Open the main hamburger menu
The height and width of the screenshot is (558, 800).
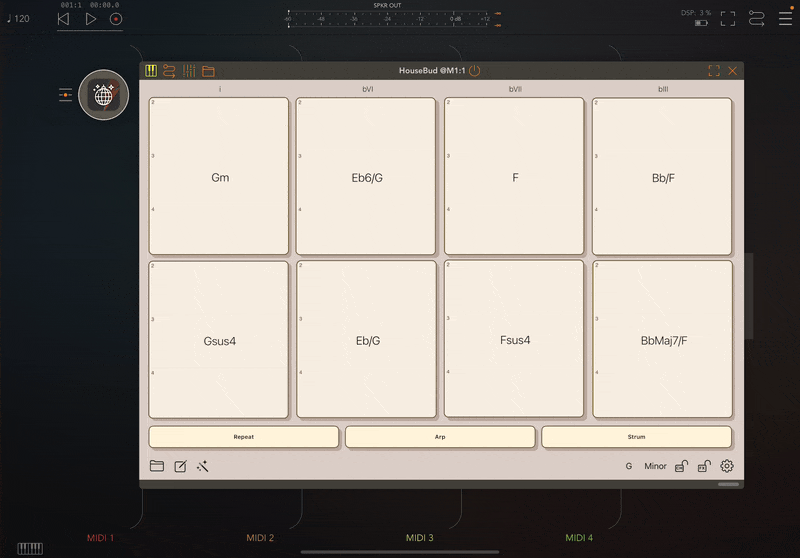[x=785, y=19]
